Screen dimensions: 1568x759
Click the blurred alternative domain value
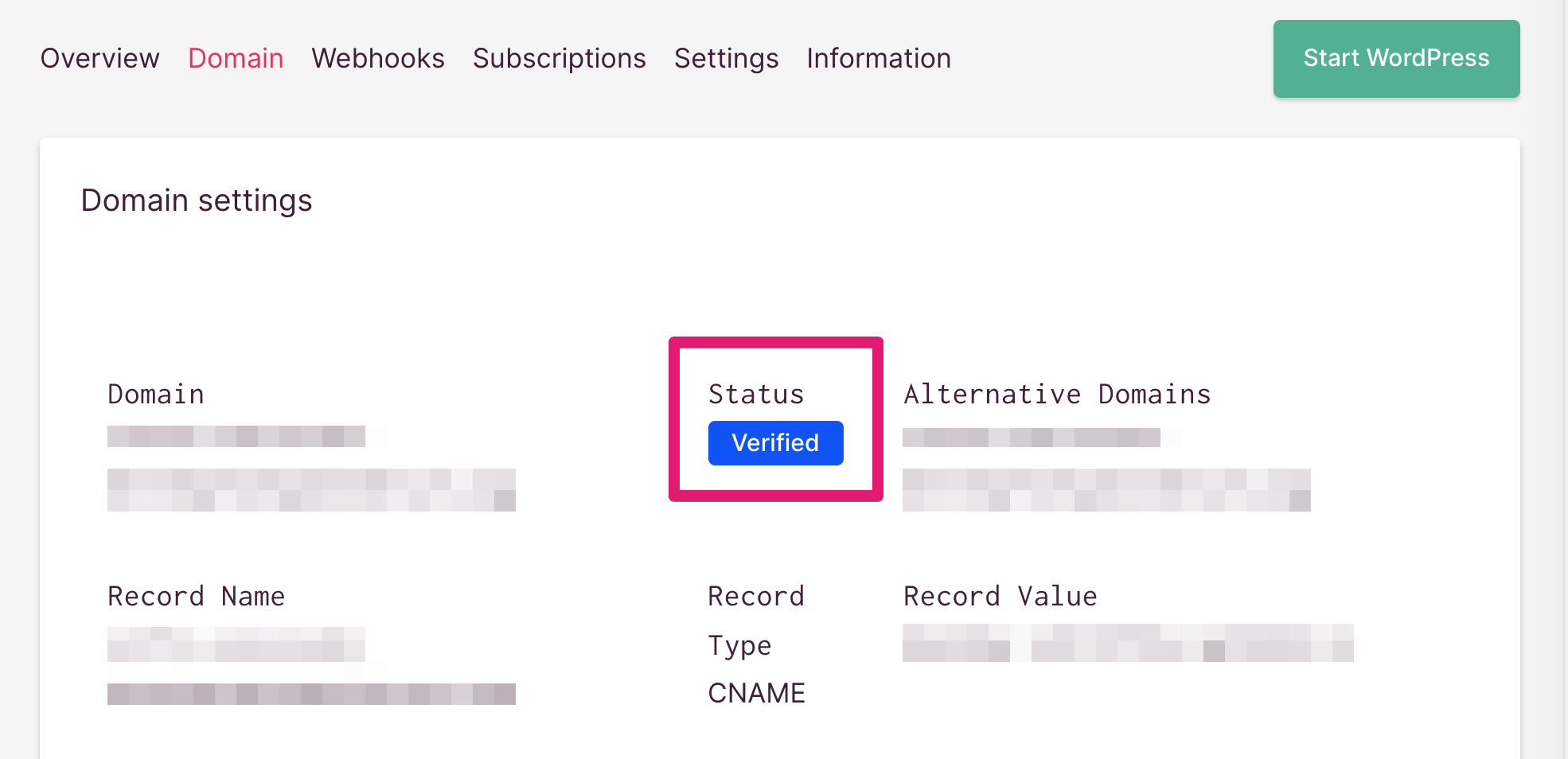[x=1106, y=469]
